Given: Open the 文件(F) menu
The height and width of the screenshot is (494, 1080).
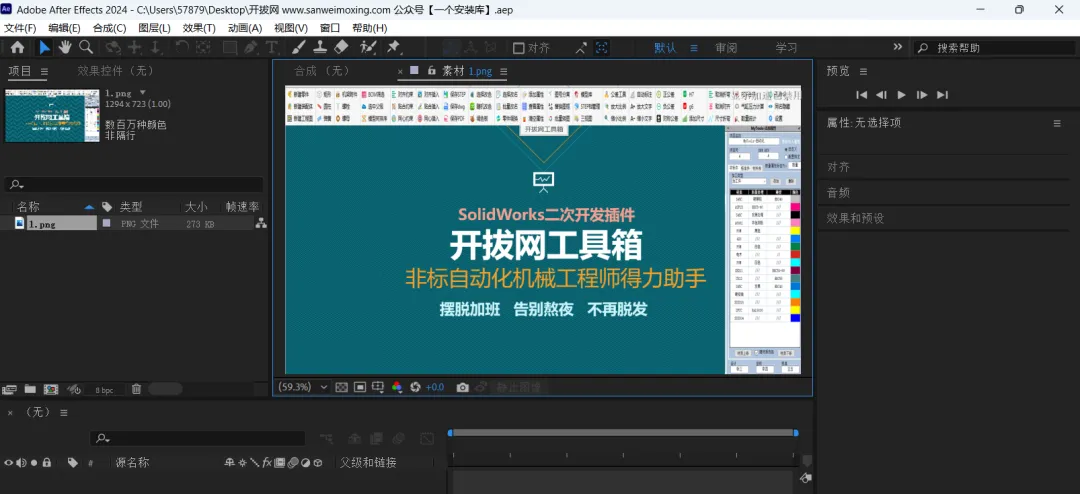Looking at the screenshot, I should [21, 28].
